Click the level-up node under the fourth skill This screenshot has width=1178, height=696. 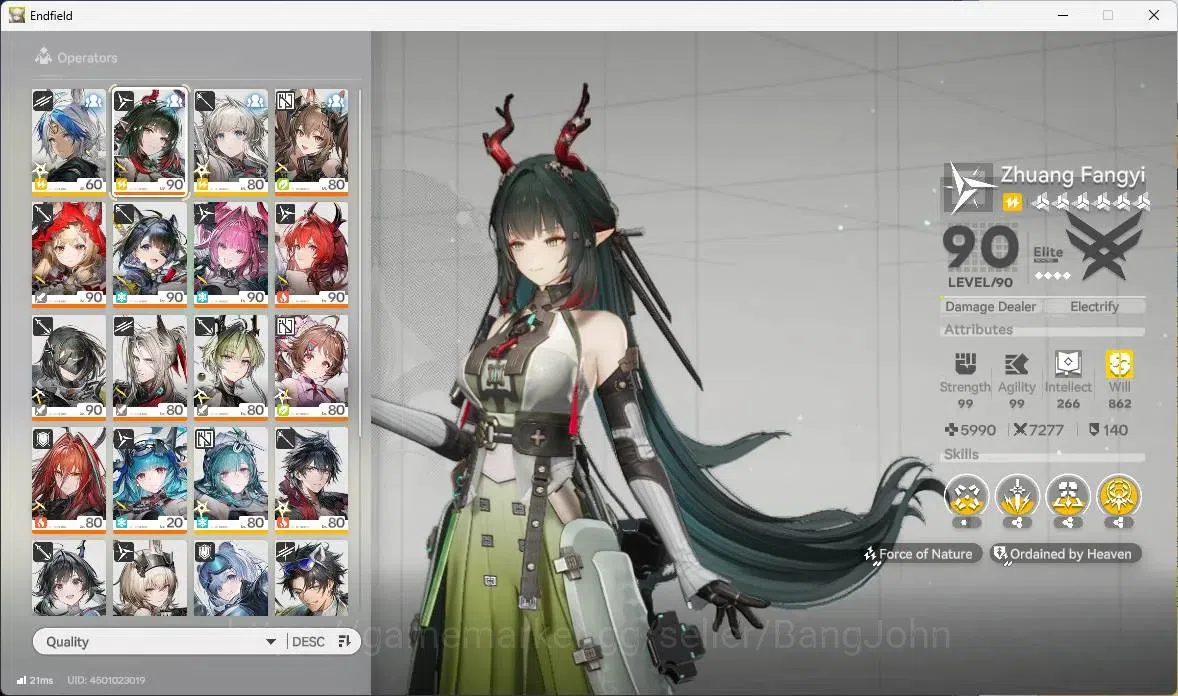(1119, 522)
